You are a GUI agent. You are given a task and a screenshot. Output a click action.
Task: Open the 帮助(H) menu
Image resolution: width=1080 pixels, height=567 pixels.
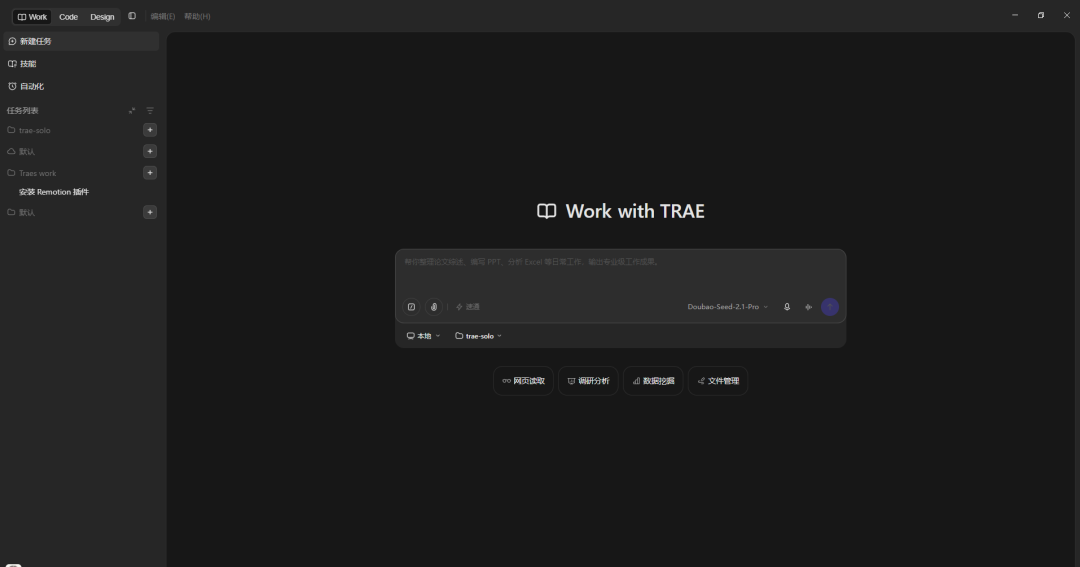coord(197,17)
